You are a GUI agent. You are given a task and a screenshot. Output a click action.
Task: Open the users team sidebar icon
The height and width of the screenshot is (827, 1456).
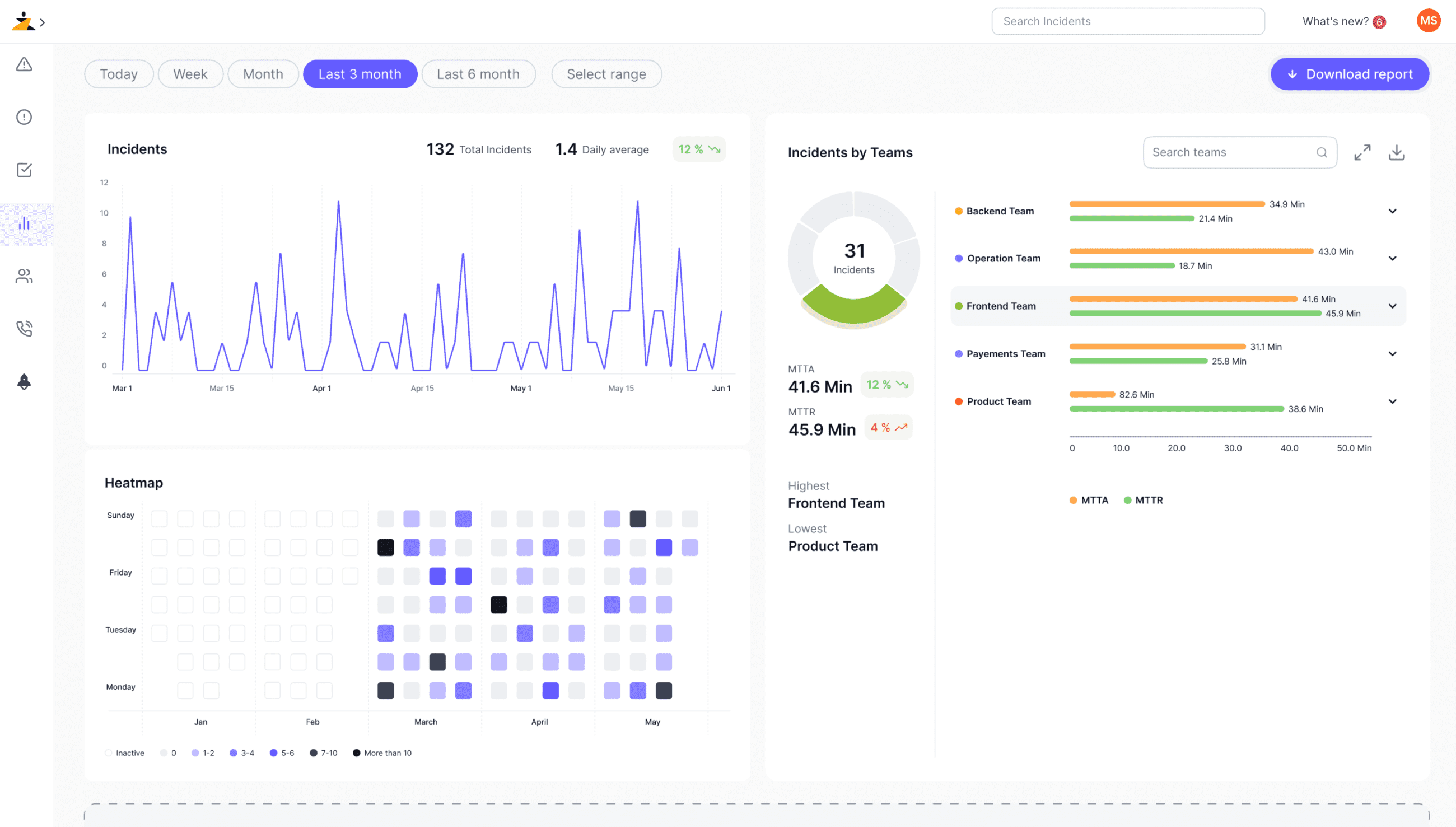[x=24, y=276]
